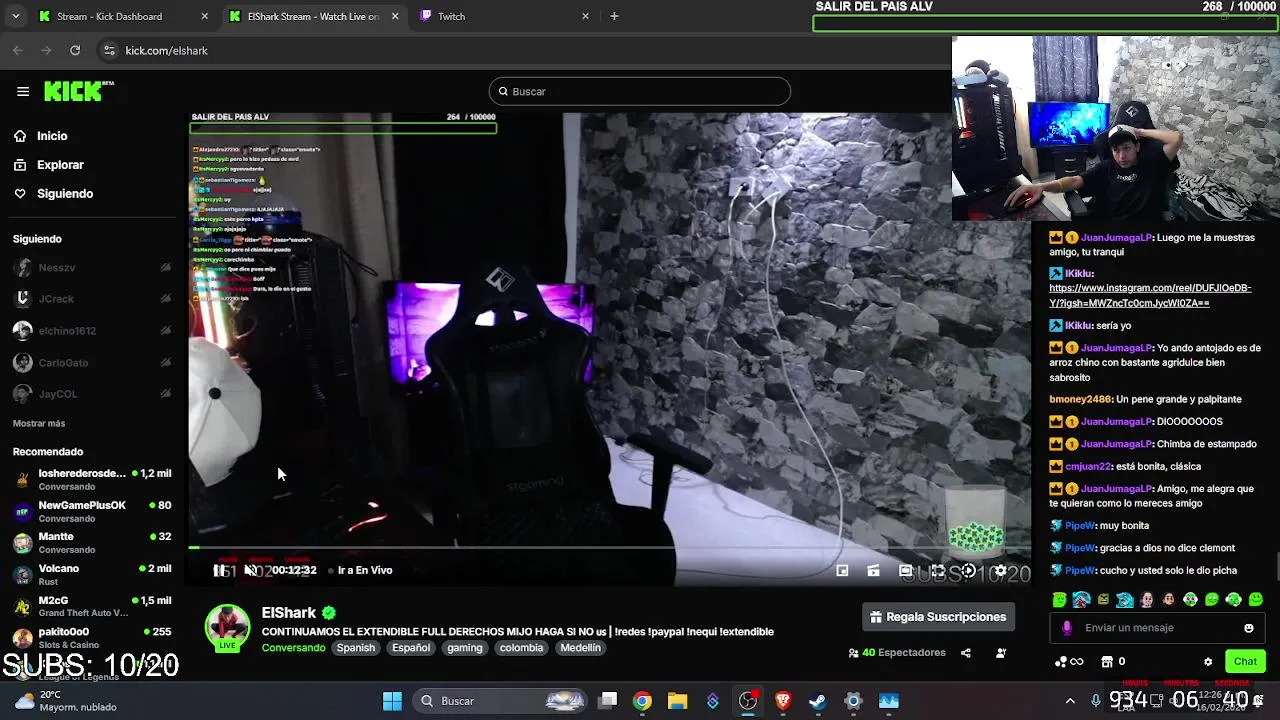Click the ElShark channel name
This screenshot has width=1280, height=720.
(x=289, y=613)
